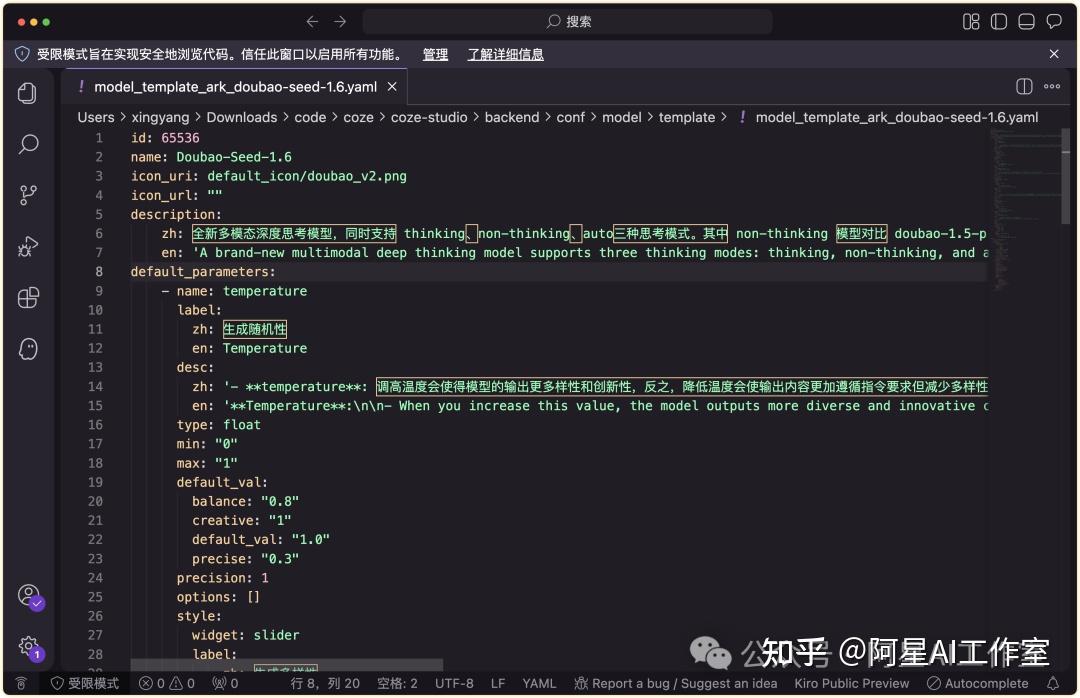Viewport: 1080px width, 698px height.
Task: Click the backend breadcrumb
Action: coord(511,117)
